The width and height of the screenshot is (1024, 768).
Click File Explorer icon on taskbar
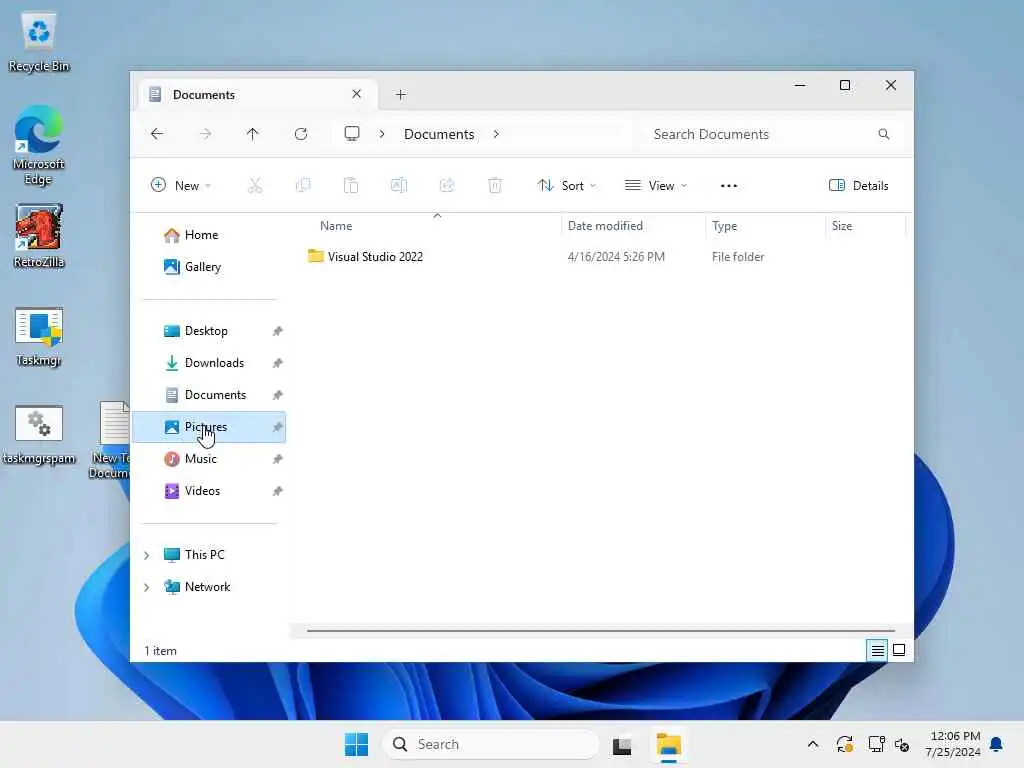[669, 745]
